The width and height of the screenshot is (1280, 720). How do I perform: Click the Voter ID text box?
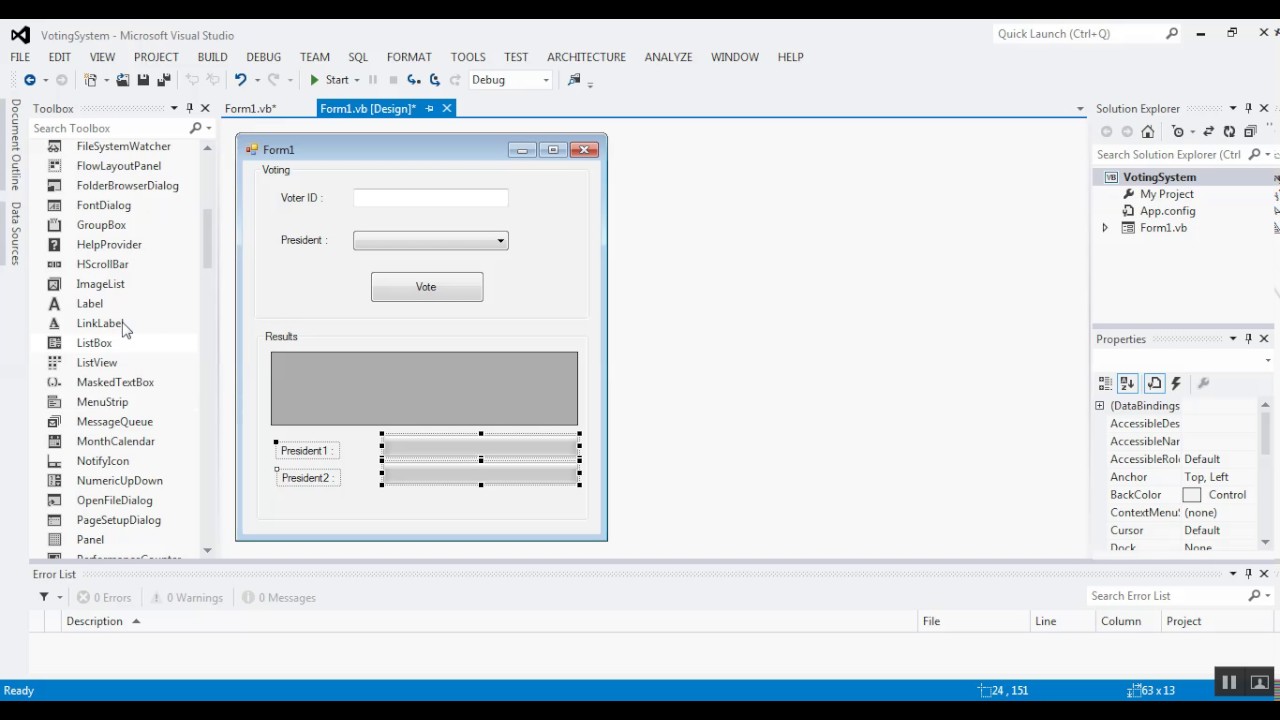tap(430, 198)
